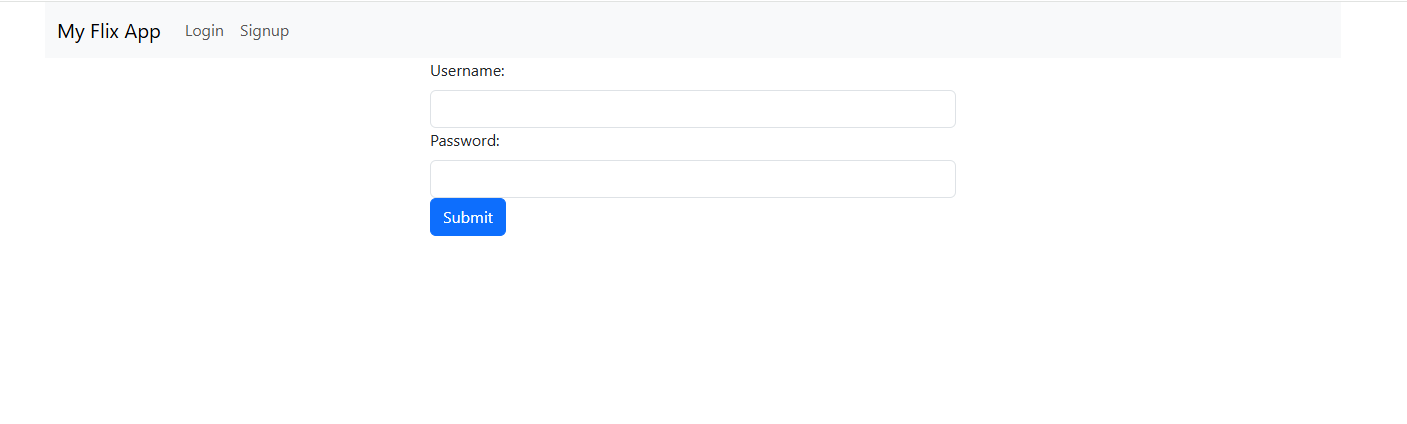Click the My Flix App brand title
This screenshot has width=1407, height=424.
(109, 31)
